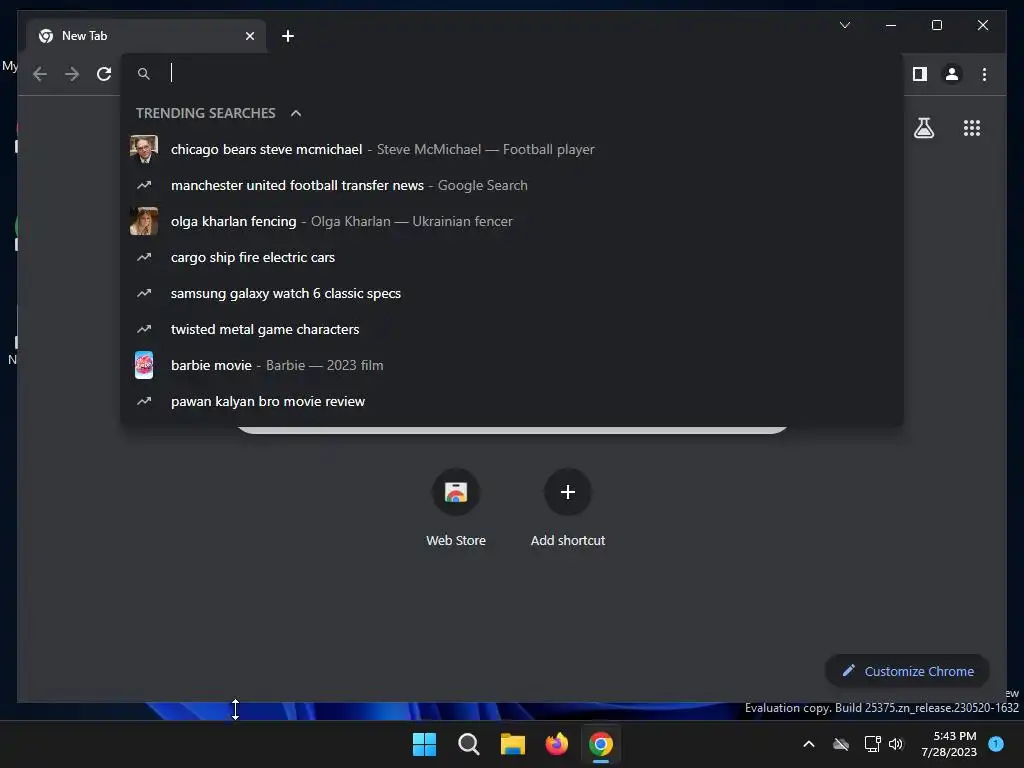Open the Search Labs flask icon
1024x768 pixels.
923,128
